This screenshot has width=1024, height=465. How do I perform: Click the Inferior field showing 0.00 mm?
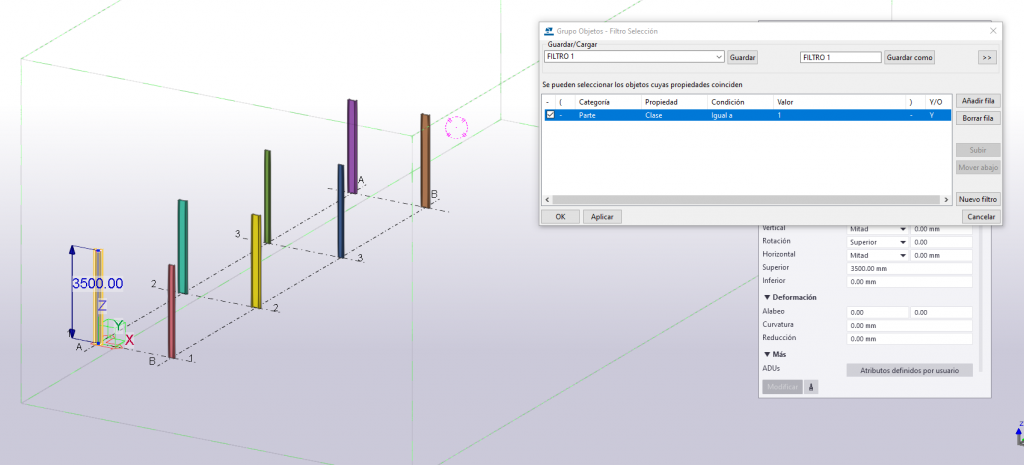(x=909, y=282)
